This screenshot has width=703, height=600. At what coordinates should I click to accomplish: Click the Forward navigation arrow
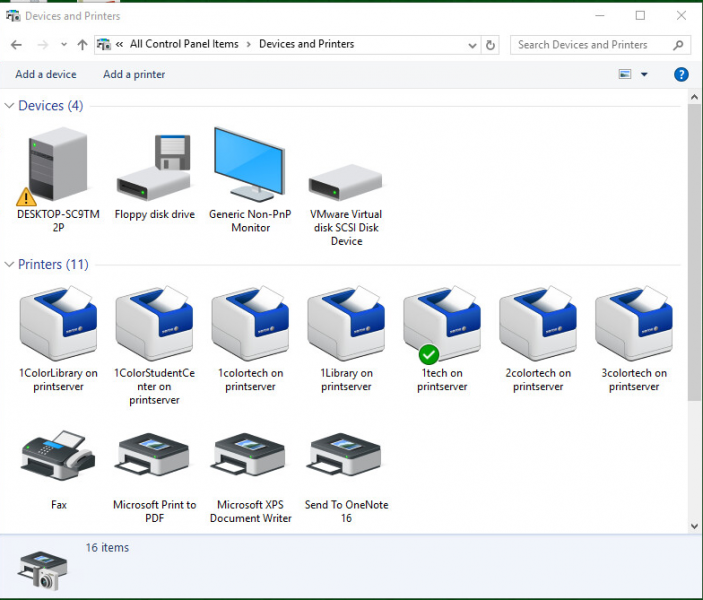point(43,45)
